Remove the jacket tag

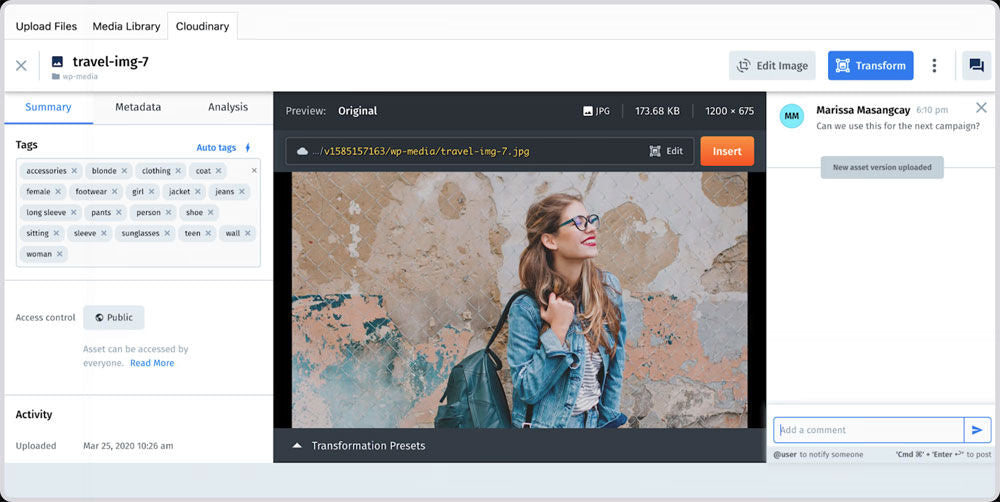[198, 191]
